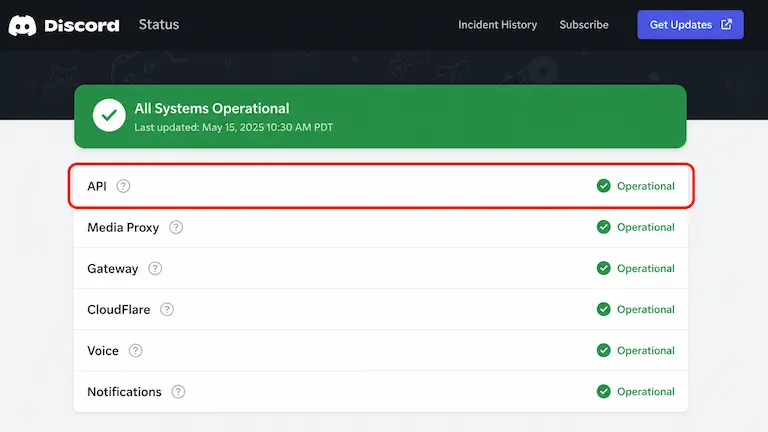Click the green check icon in the CloudFlare row
This screenshot has width=768, height=432.
pos(603,310)
